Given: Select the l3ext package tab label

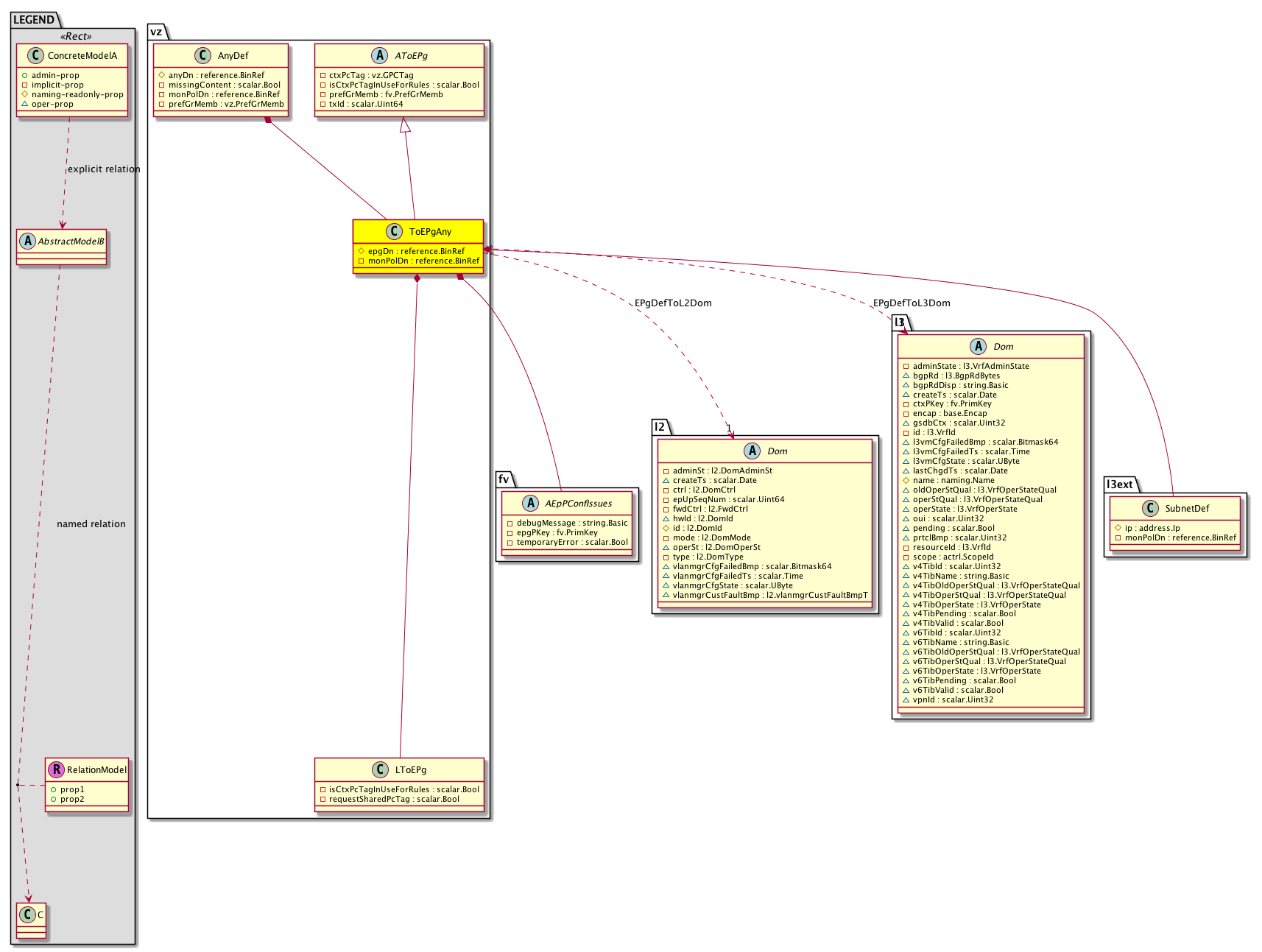Looking at the screenshot, I should tap(1119, 484).
